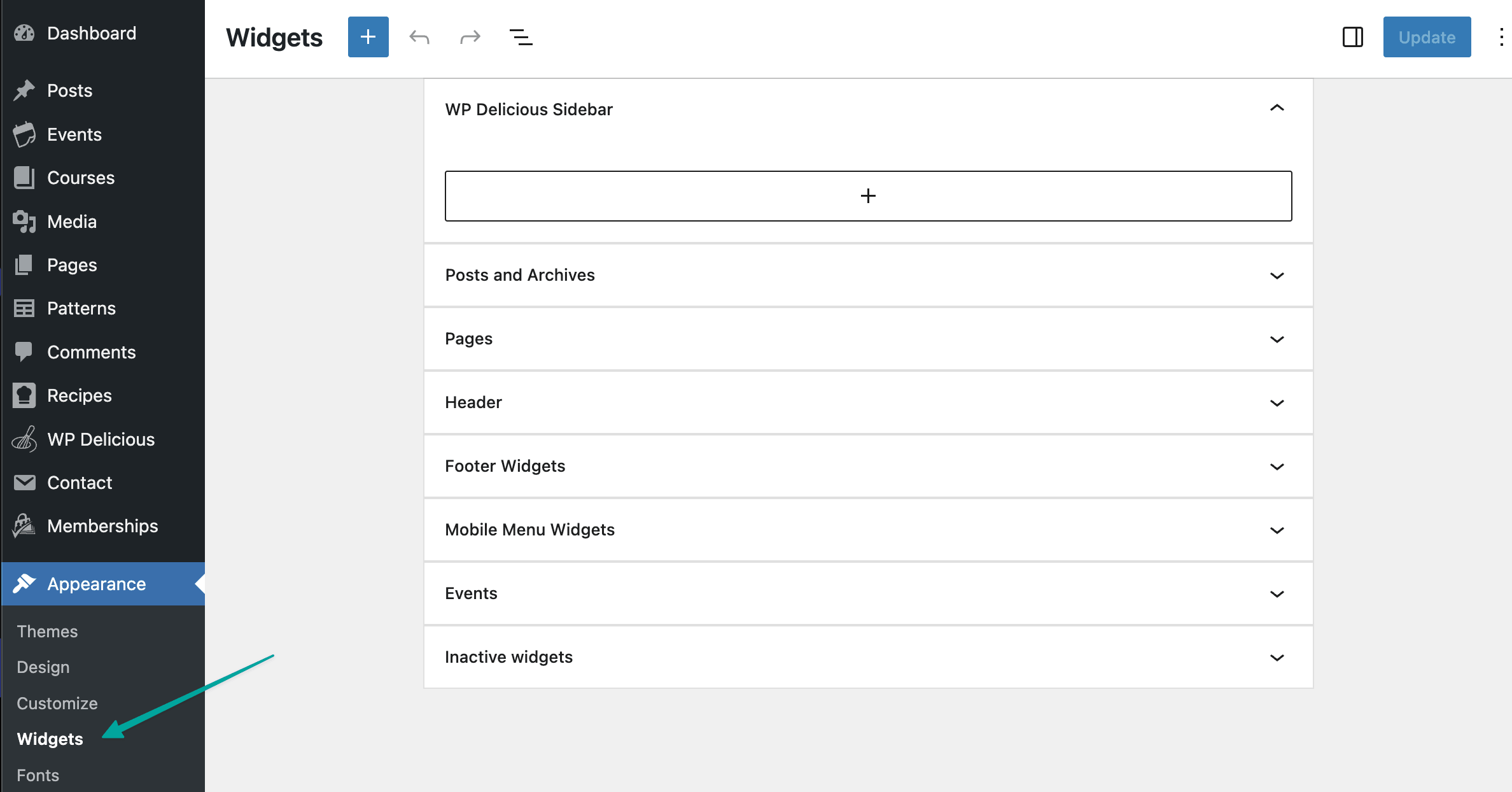Viewport: 1512px width, 792px height.
Task: Open Memberships label in admin sidebar
Action: pyautogui.click(x=102, y=526)
